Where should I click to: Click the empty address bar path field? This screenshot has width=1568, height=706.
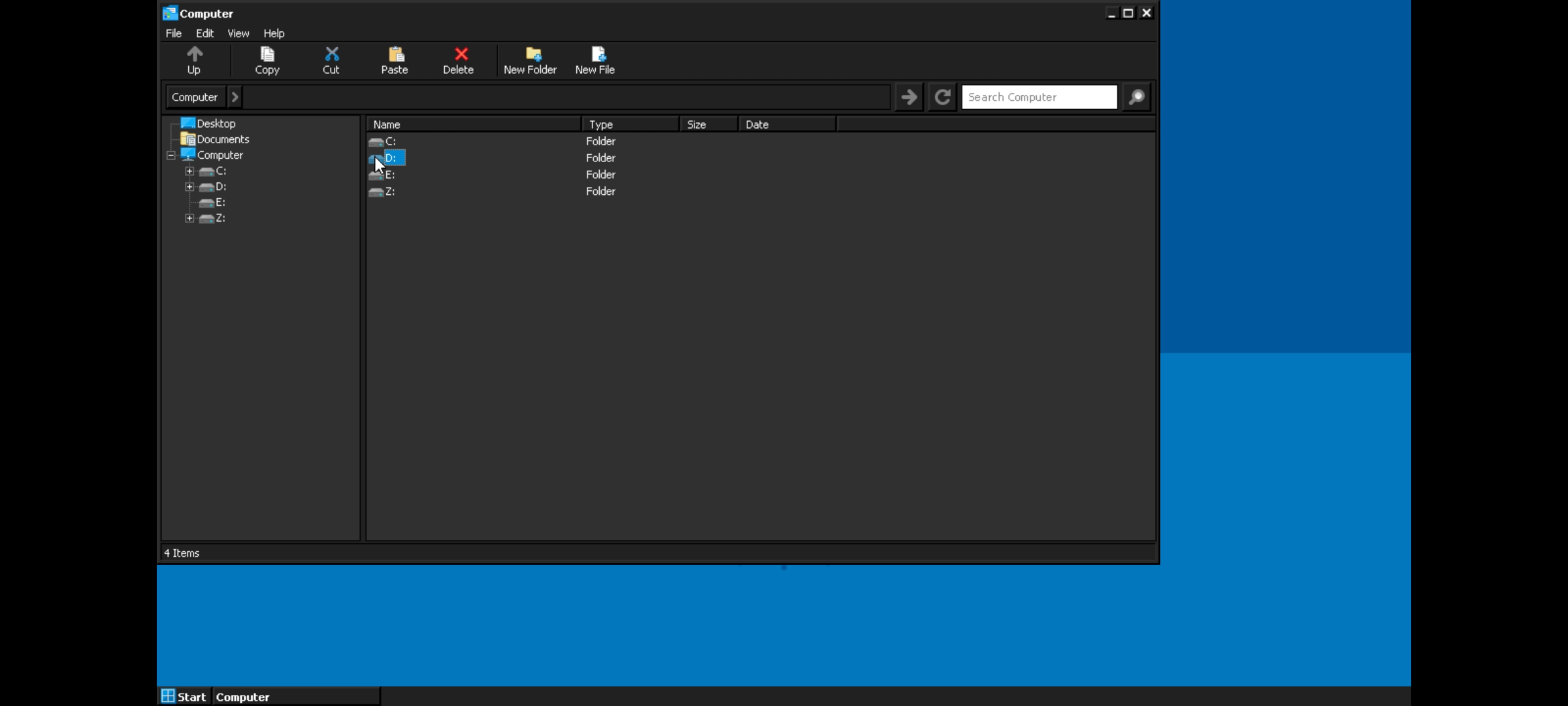pos(566,97)
